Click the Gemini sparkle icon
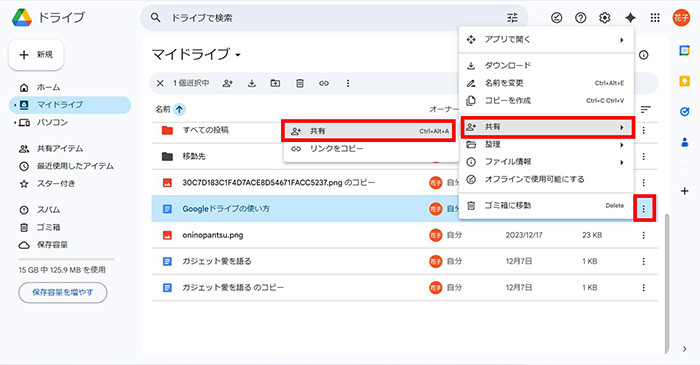The width and height of the screenshot is (700, 365). pos(630,18)
